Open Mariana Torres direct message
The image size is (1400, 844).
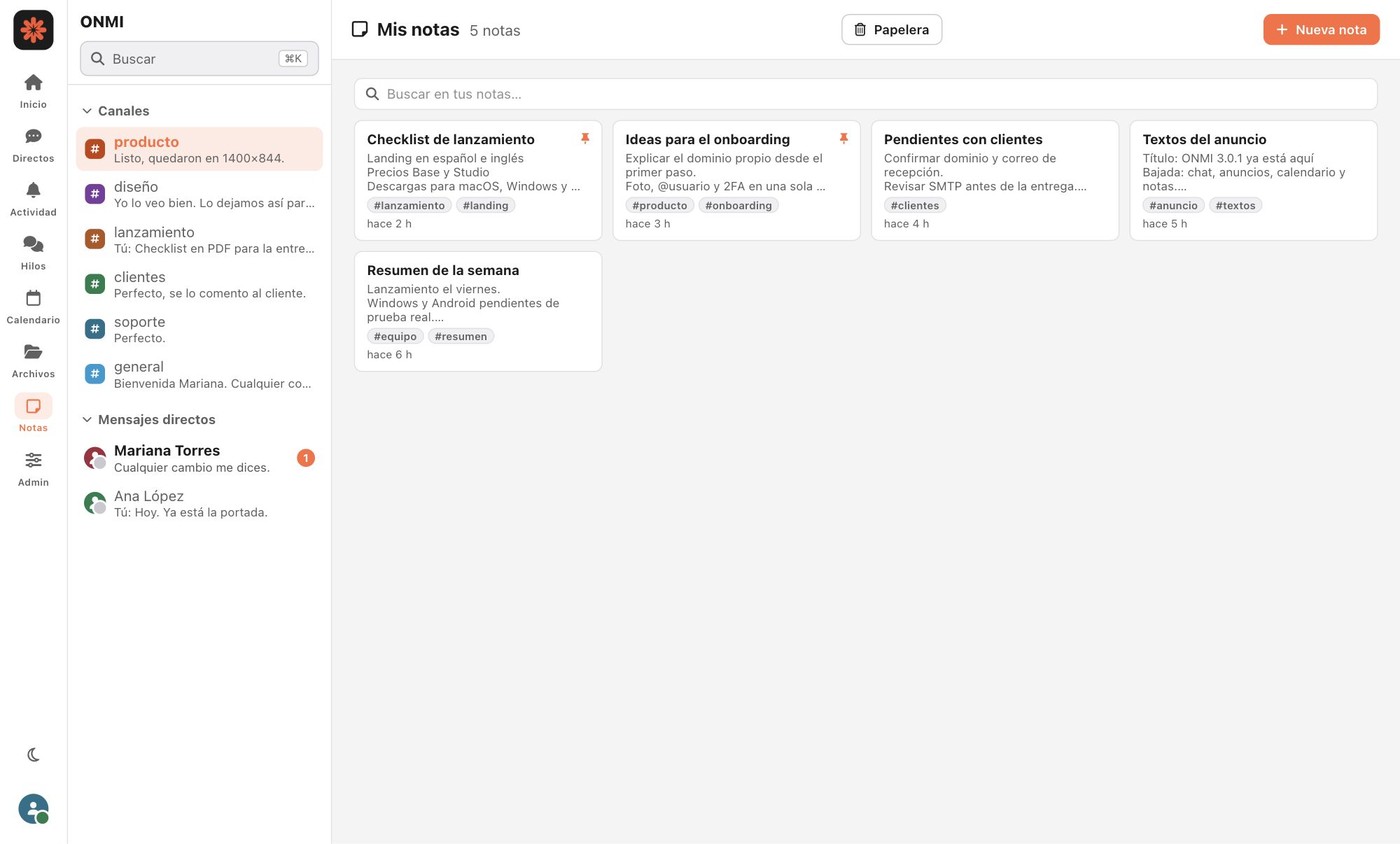199,458
